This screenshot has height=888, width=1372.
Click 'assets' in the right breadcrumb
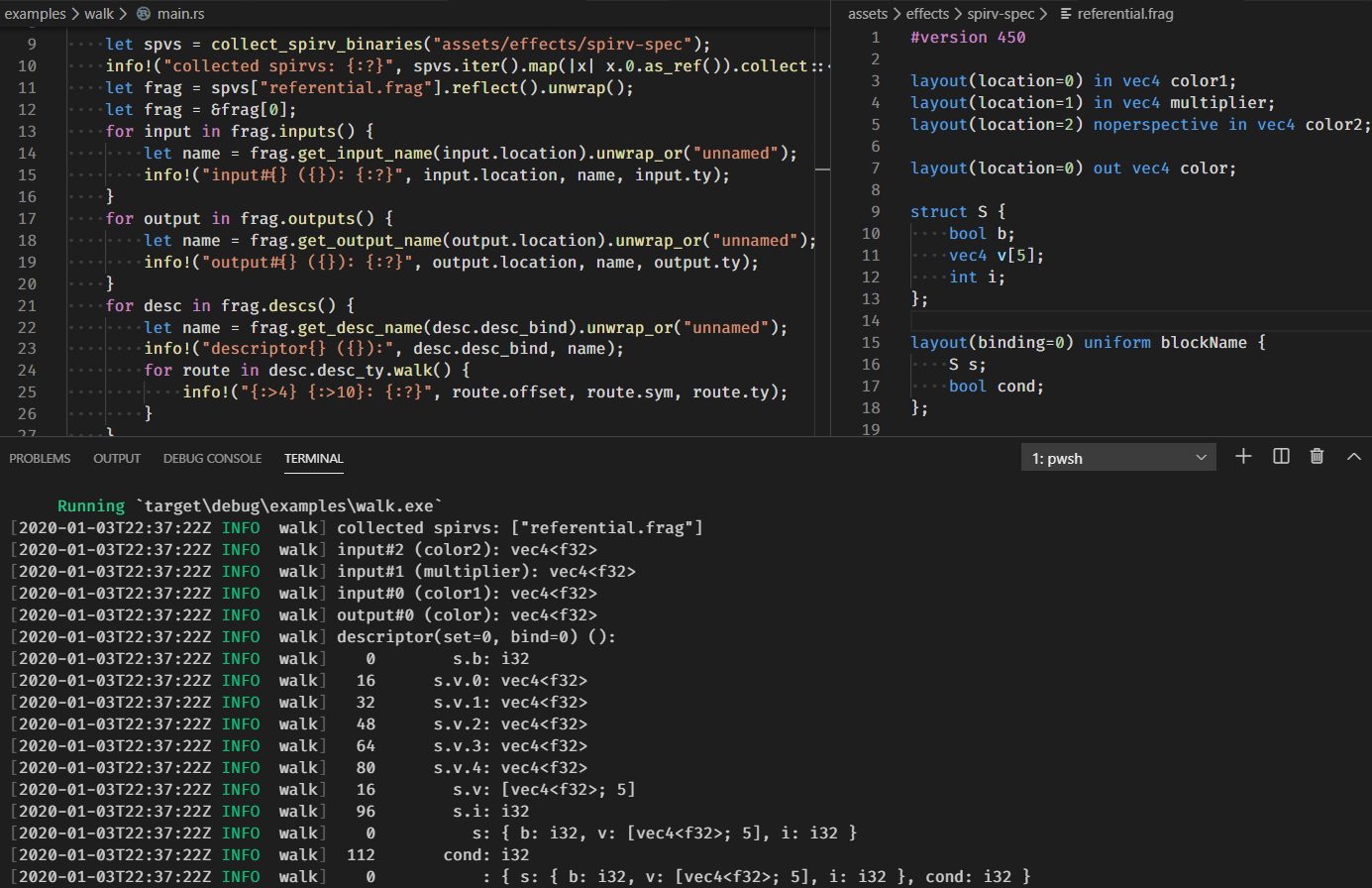click(868, 14)
